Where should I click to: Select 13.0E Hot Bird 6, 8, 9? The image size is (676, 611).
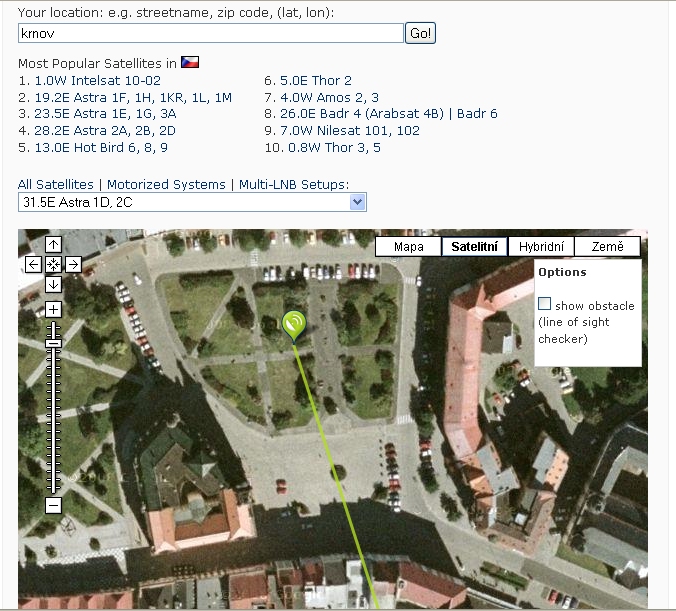tap(101, 148)
